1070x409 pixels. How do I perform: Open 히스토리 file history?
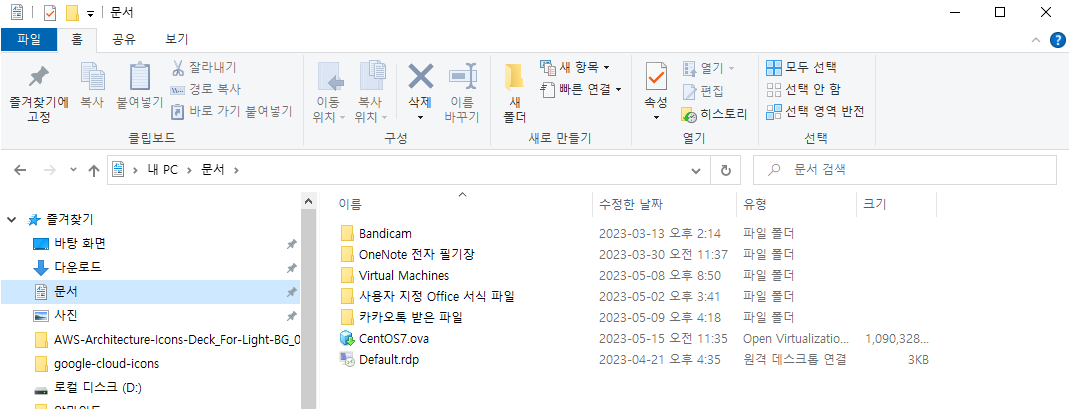coord(714,114)
